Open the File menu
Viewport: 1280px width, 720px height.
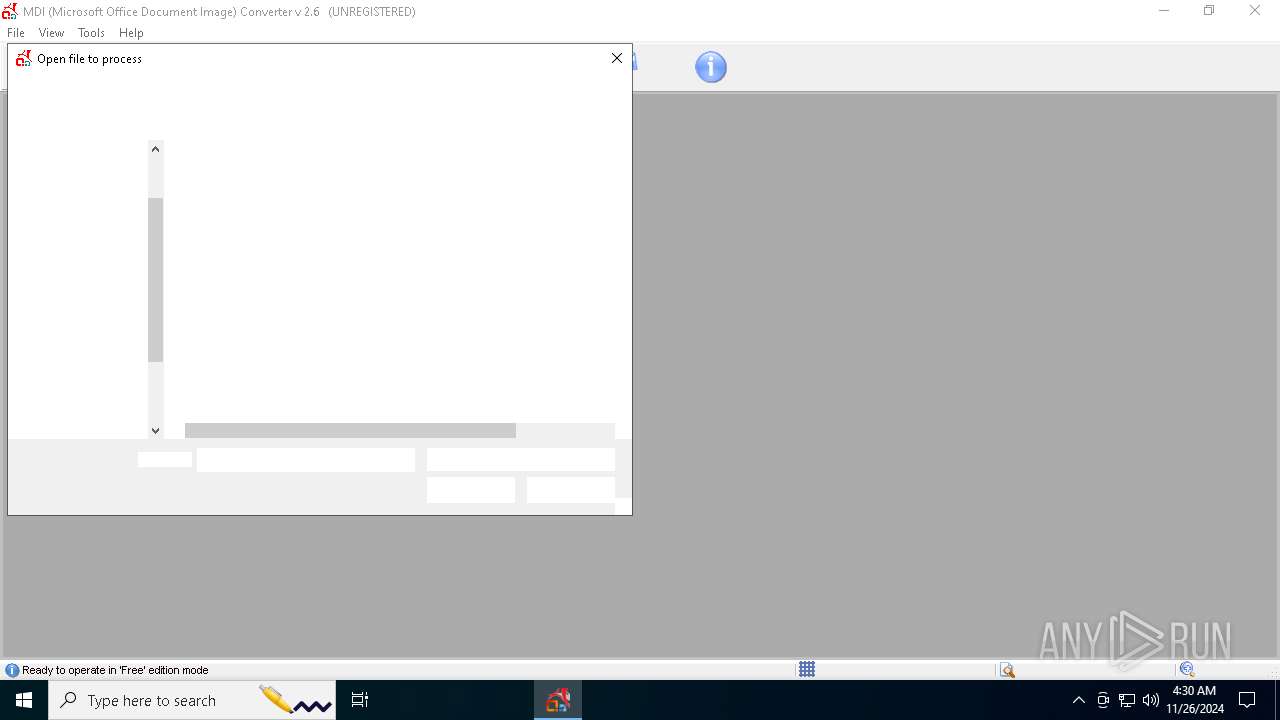point(16,33)
